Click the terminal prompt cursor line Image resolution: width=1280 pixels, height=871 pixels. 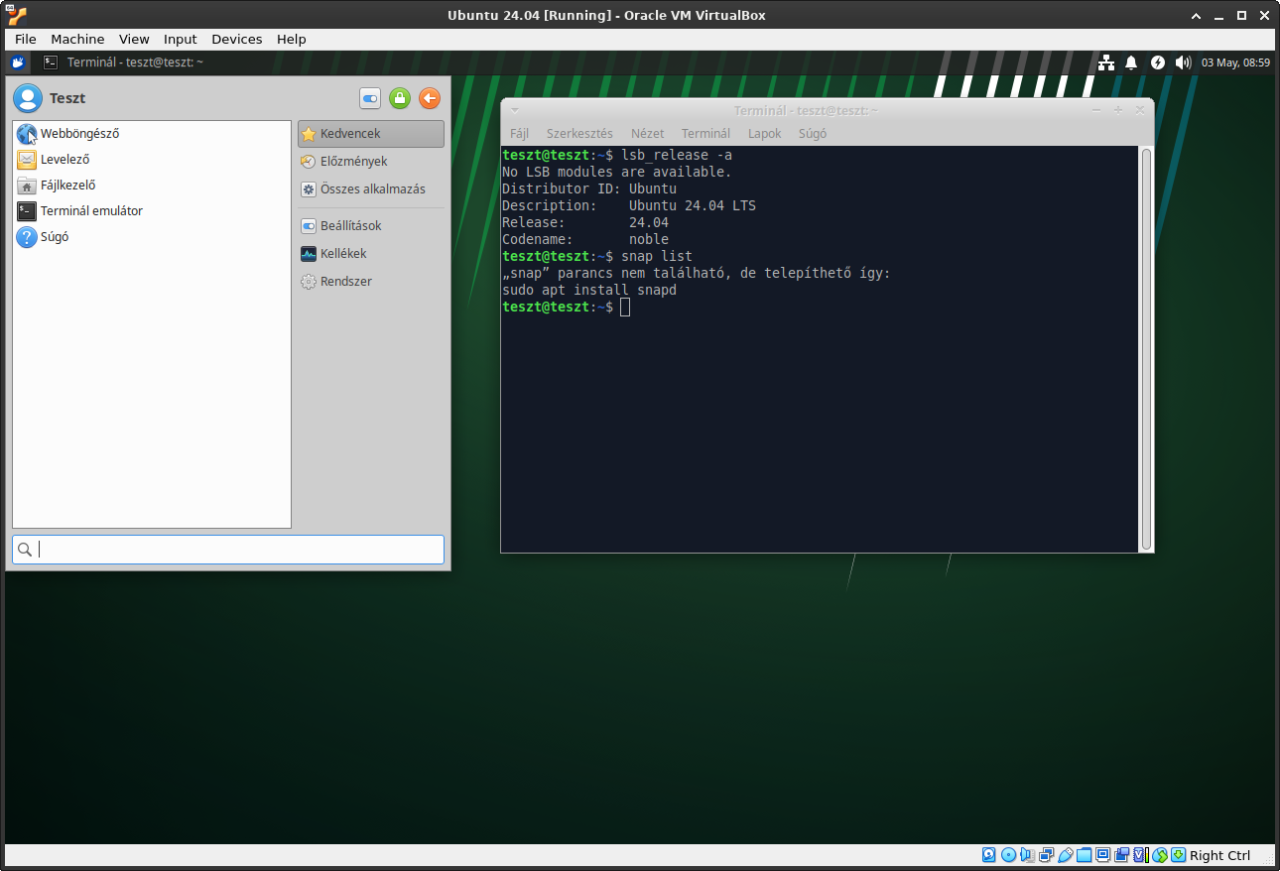point(566,307)
